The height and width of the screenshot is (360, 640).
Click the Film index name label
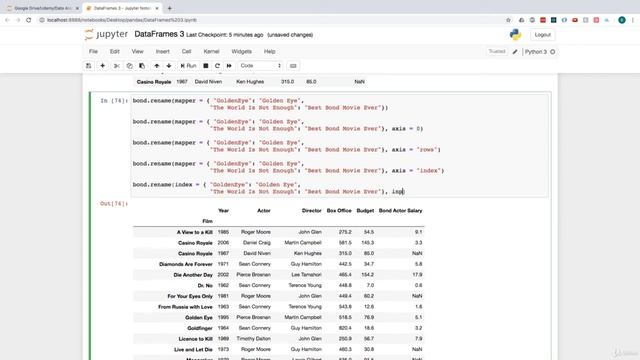[x=207, y=221]
